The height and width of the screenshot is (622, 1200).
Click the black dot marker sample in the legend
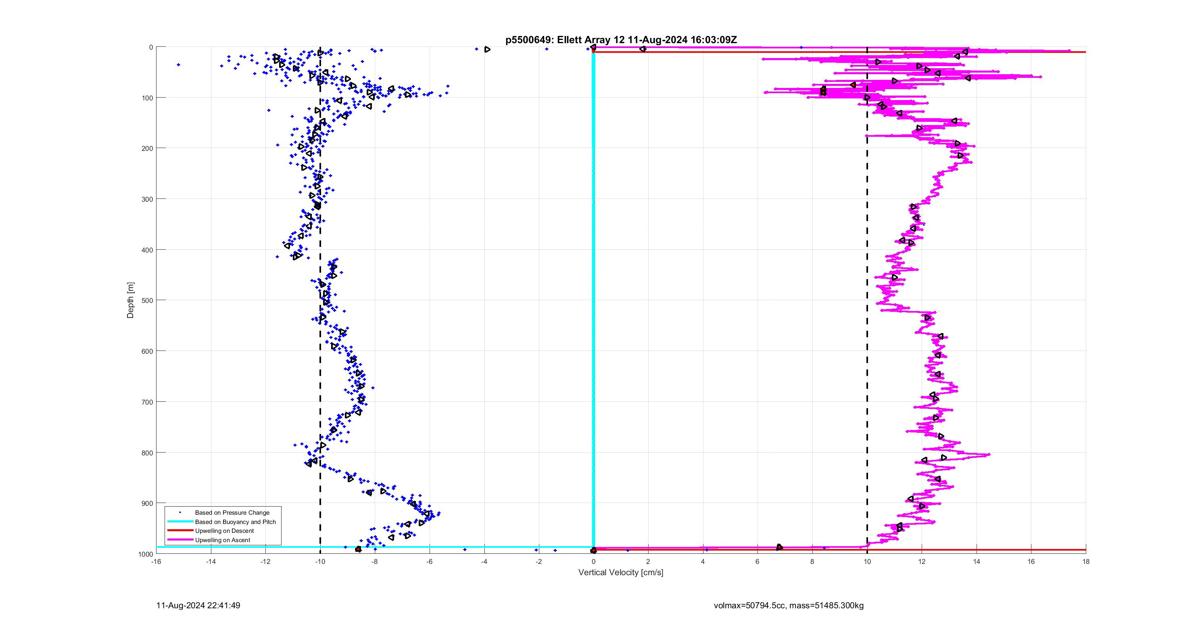pyautogui.click(x=180, y=513)
